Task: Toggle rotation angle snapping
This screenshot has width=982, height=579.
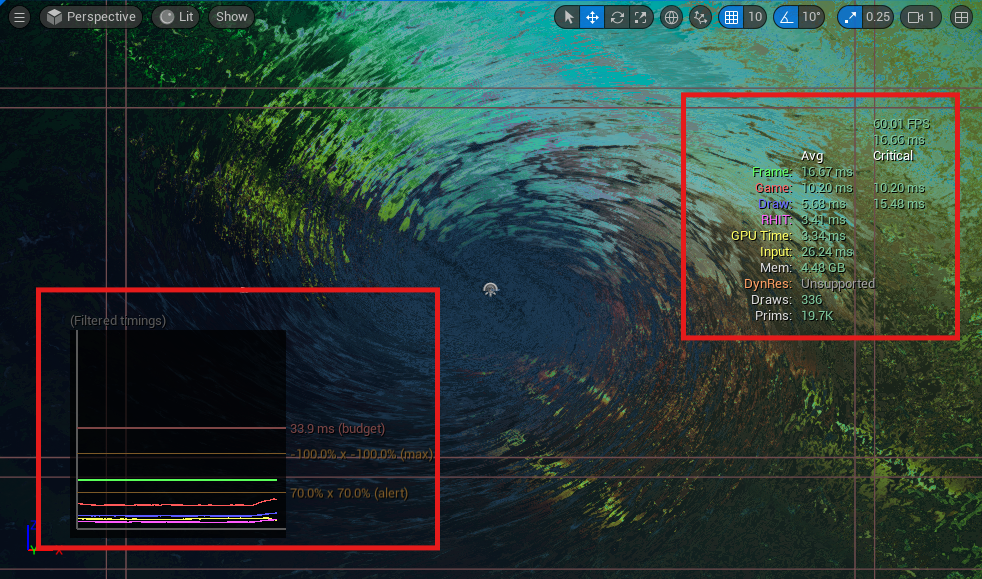Action: (x=786, y=17)
